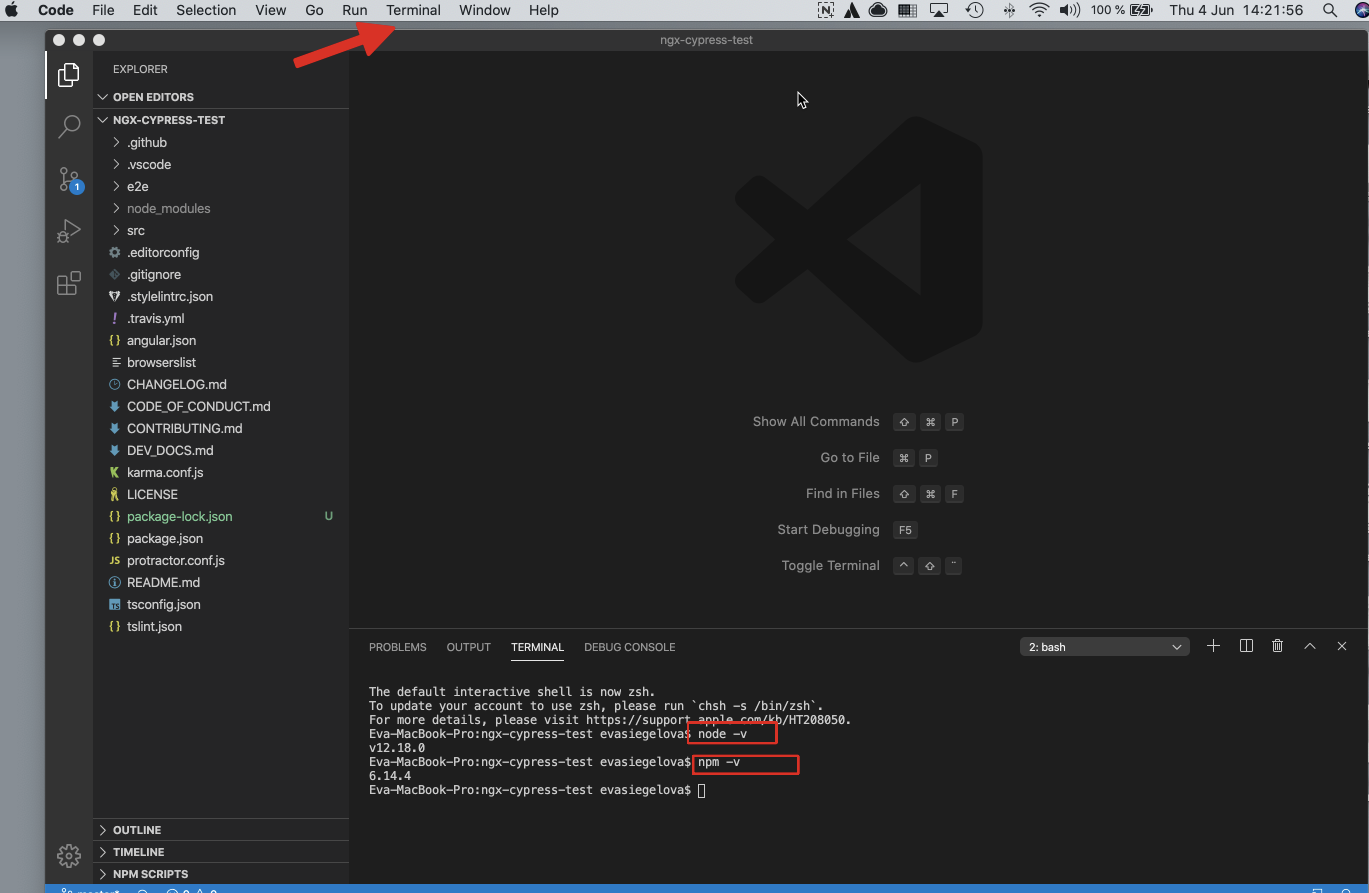Open Source Control view with badge
This screenshot has height=893, width=1369.
(x=69, y=180)
